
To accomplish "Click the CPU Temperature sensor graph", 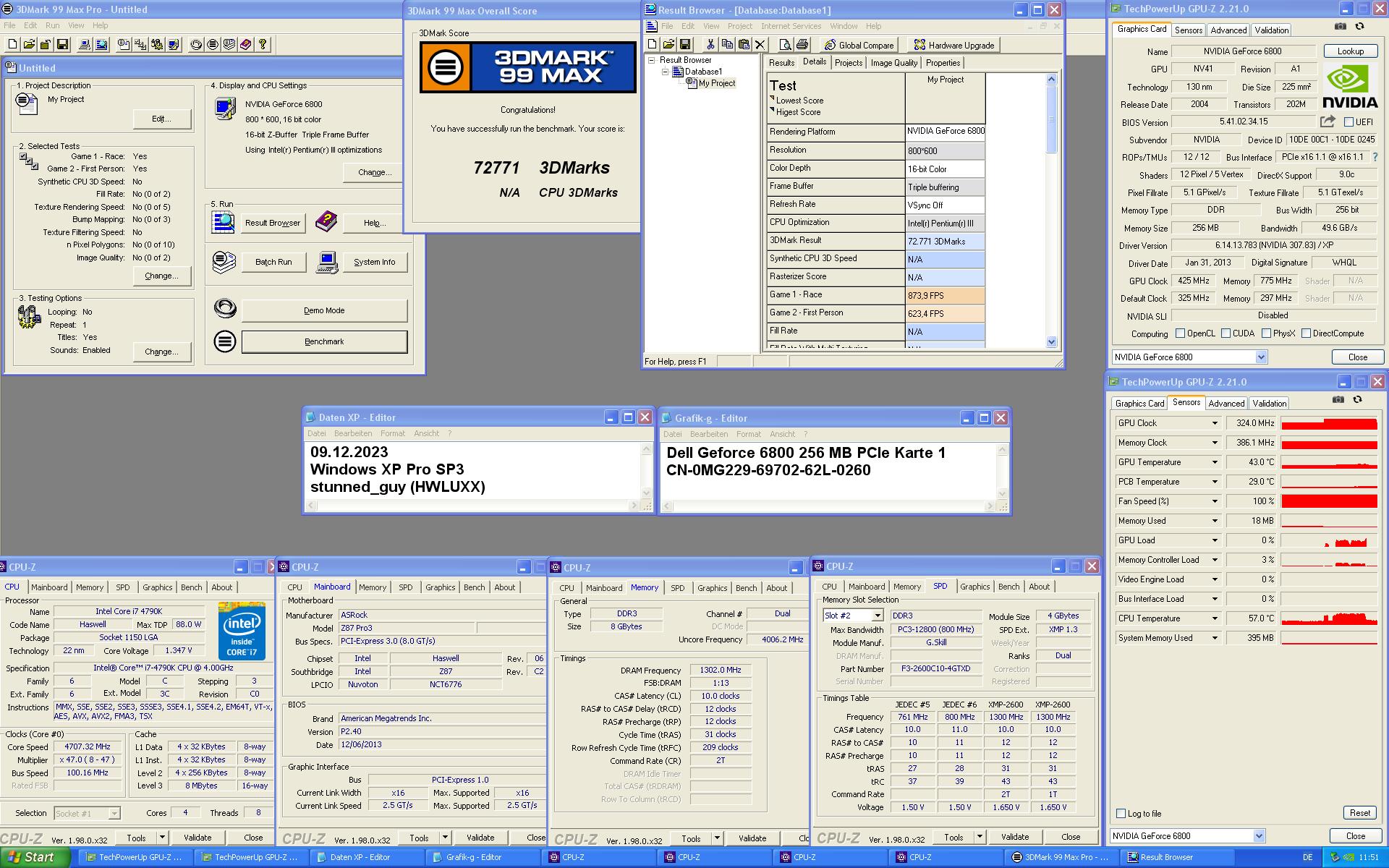I will 1329,618.
